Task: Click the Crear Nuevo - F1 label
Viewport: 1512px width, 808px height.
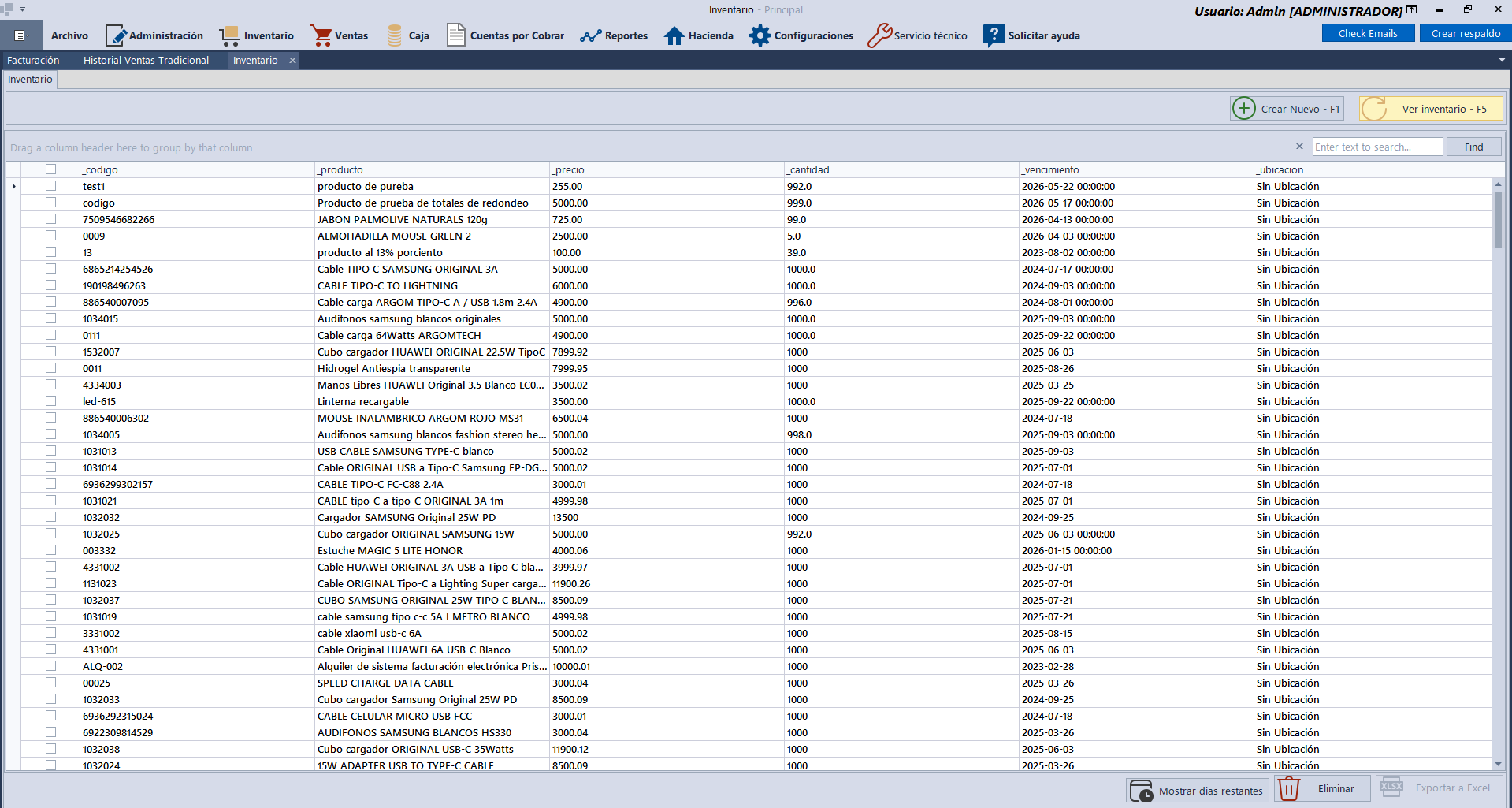Action: pyautogui.click(x=1300, y=109)
